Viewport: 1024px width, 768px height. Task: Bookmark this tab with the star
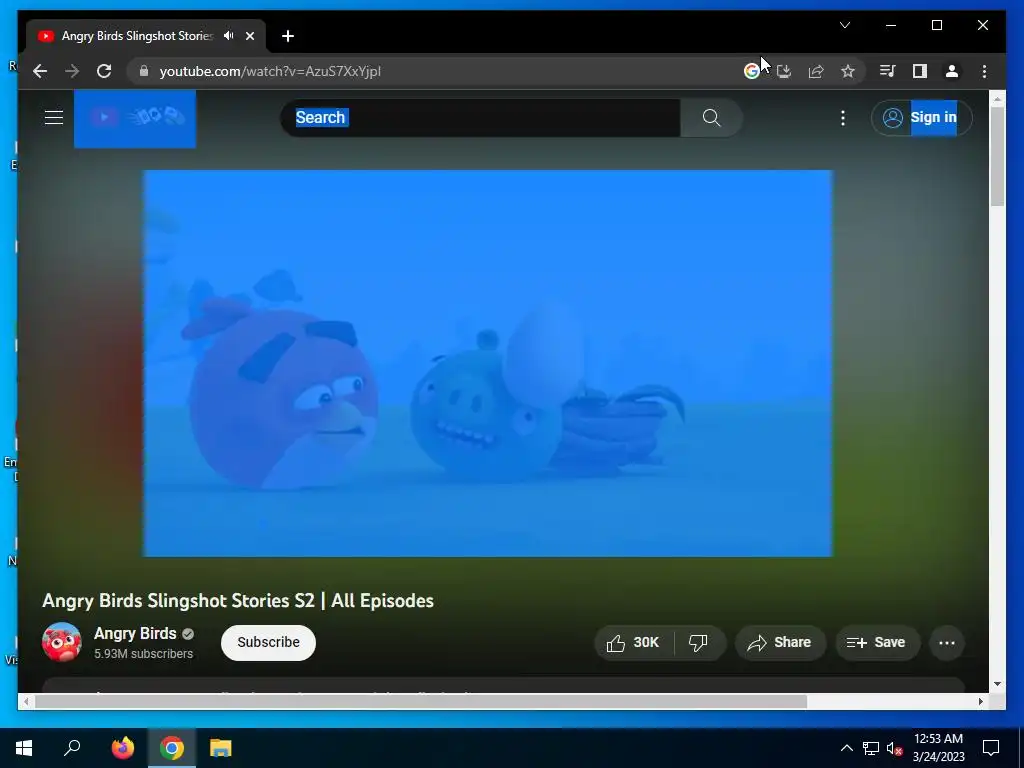[x=848, y=71]
